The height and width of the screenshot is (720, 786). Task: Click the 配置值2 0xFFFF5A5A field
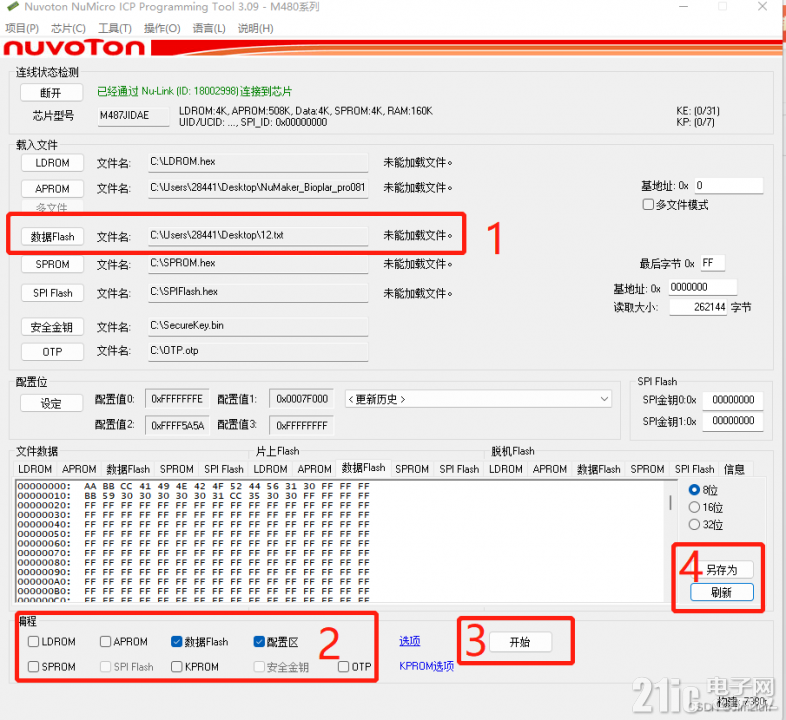[177, 425]
